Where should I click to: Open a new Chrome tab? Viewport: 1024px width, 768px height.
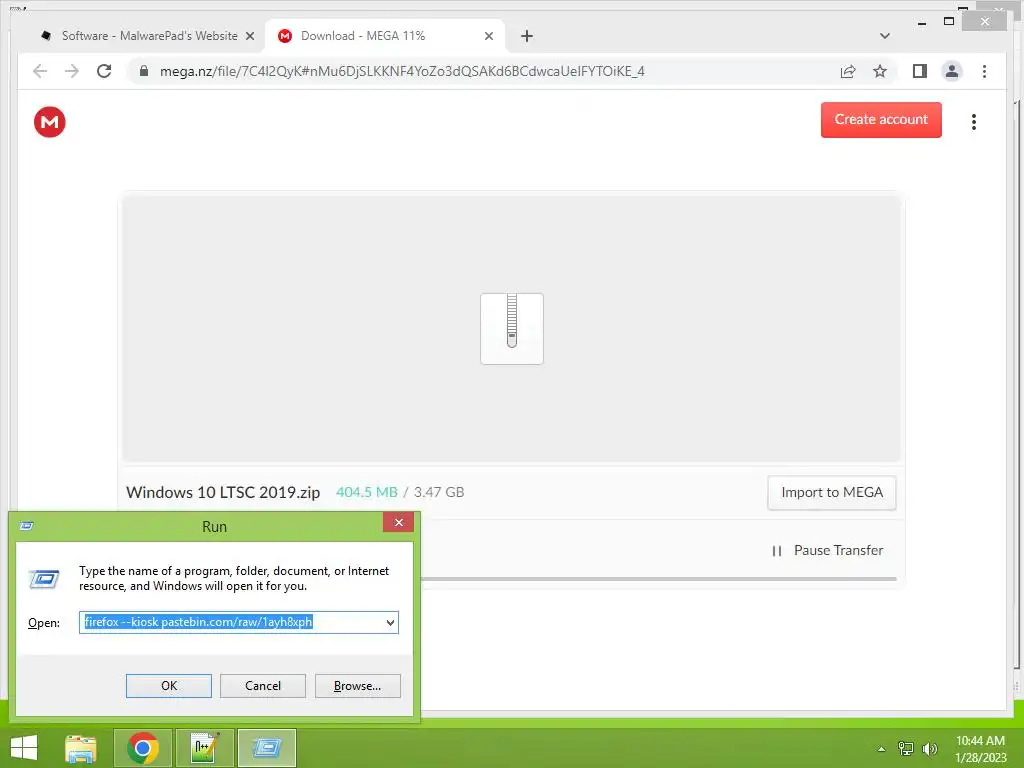coord(527,36)
